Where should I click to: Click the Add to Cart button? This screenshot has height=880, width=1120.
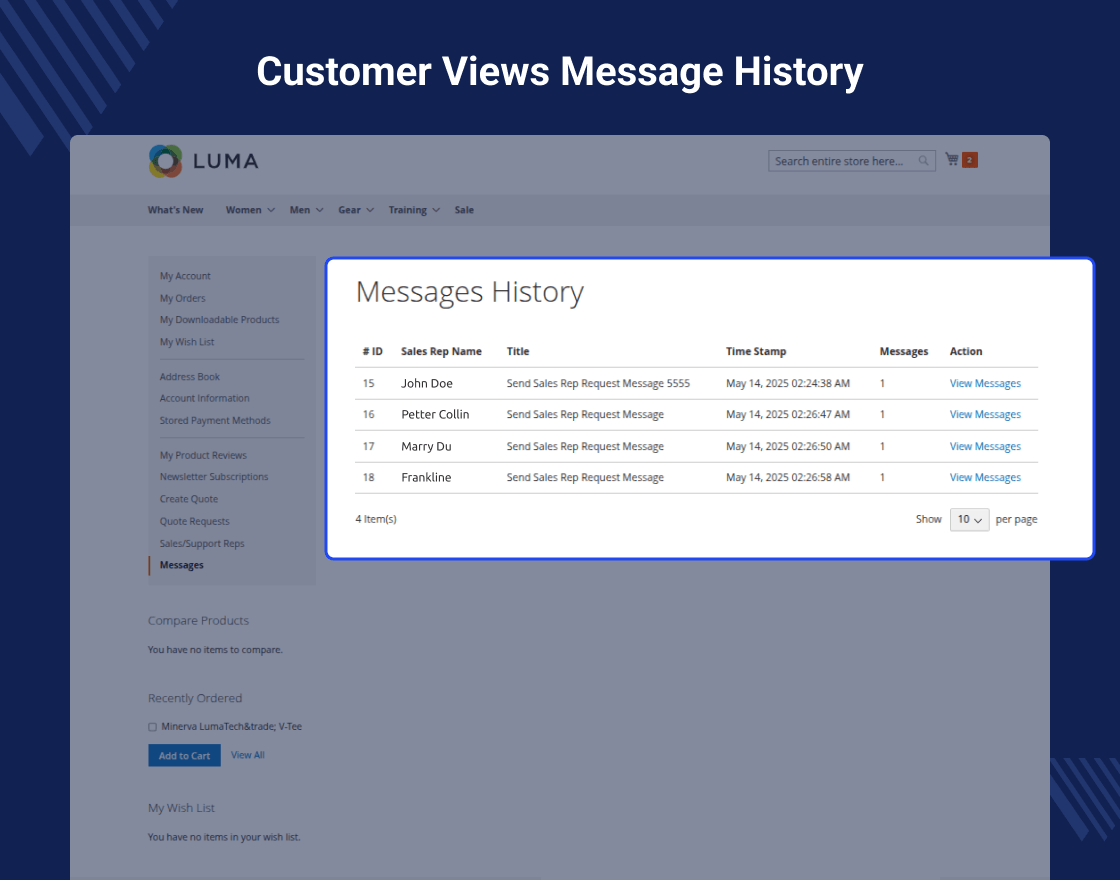click(184, 755)
